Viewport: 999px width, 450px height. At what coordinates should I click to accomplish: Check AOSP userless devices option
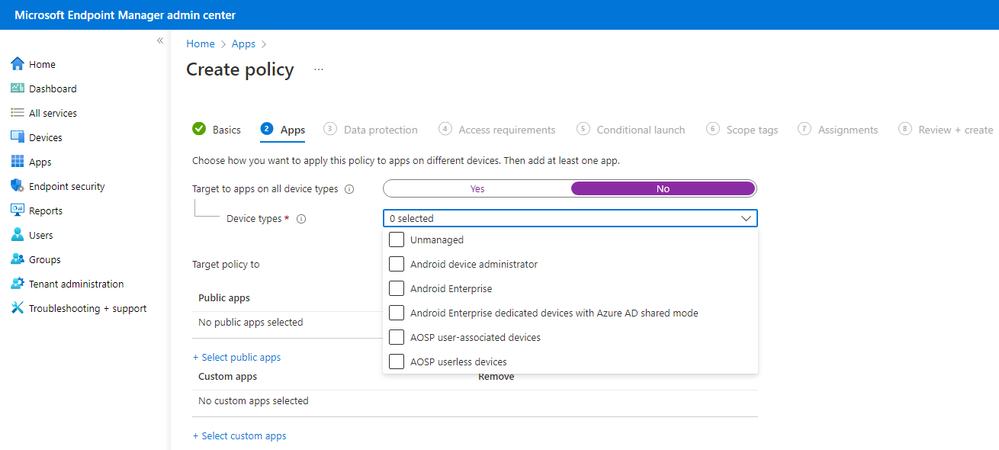click(x=396, y=361)
